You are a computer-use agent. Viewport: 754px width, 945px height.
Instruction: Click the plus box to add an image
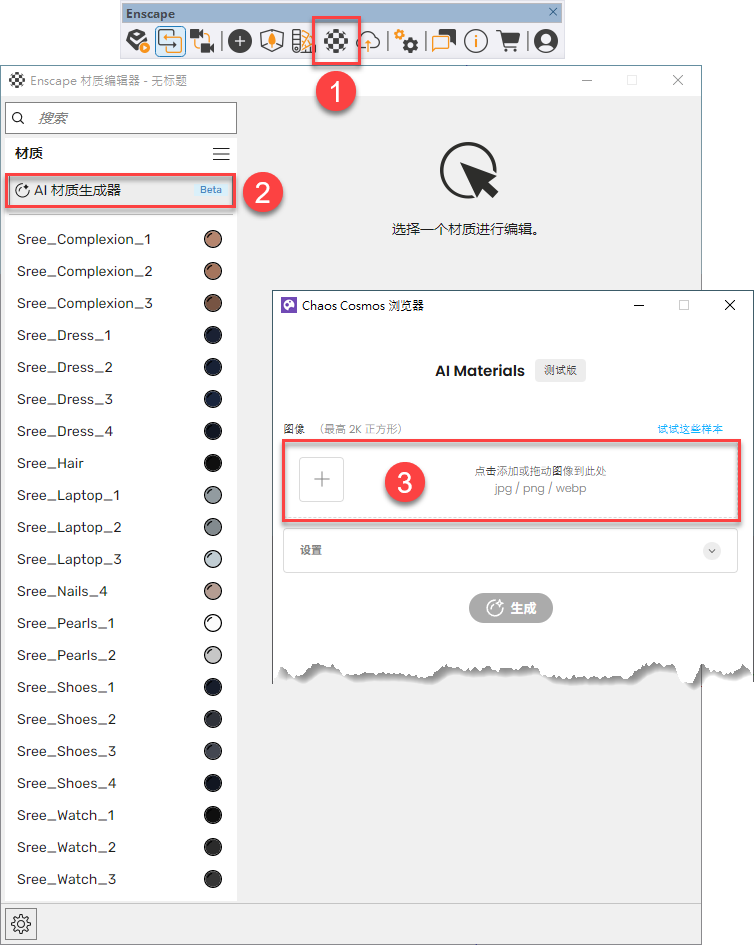(x=322, y=480)
